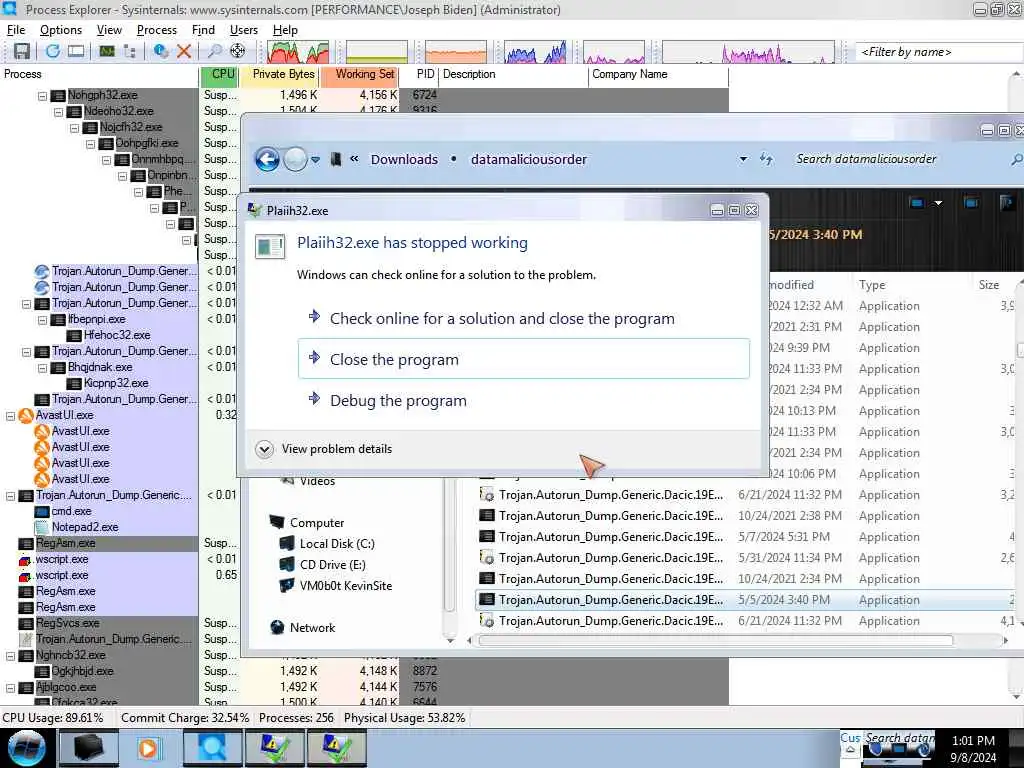Open the Find menu
The width and height of the screenshot is (1024, 768).
coord(203,30)
